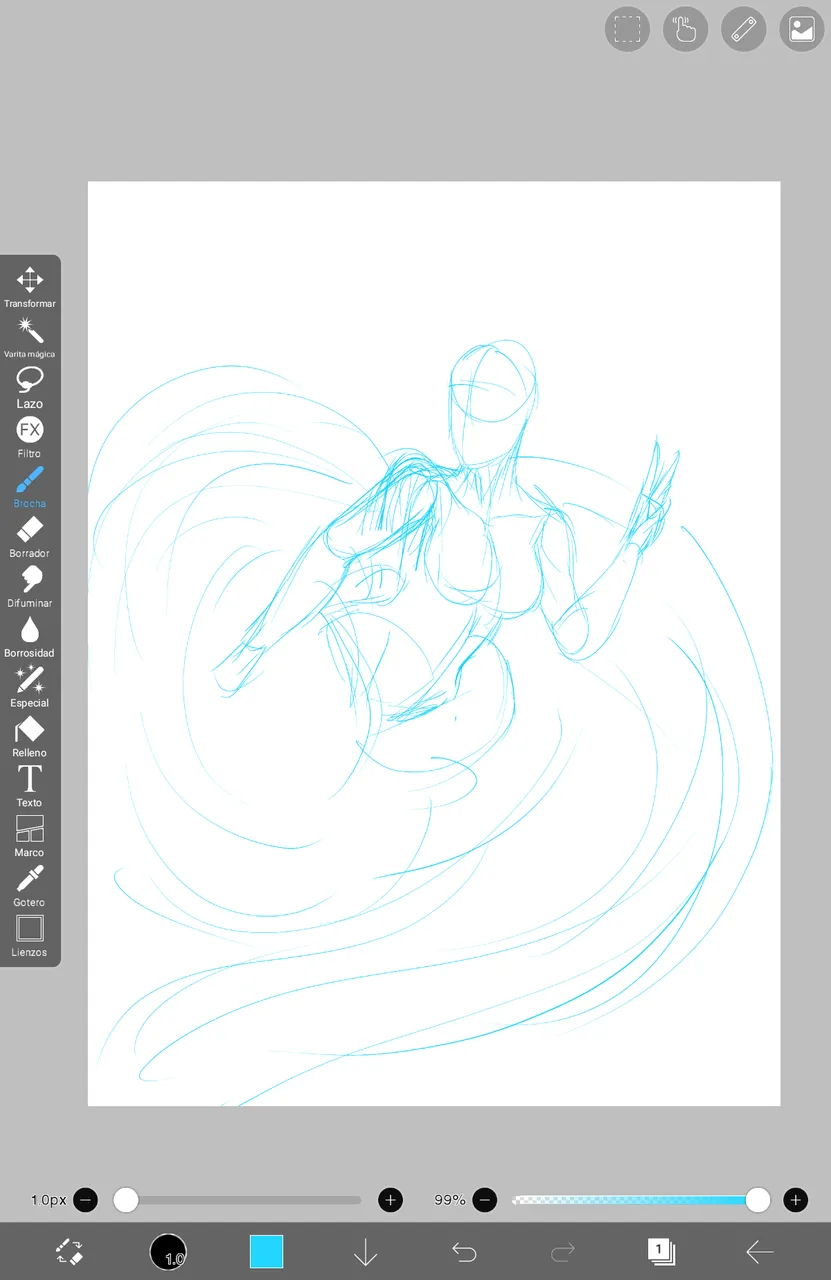Decrease brush size with minus button
831x1280 pixels.
[x=86, y=1200]
